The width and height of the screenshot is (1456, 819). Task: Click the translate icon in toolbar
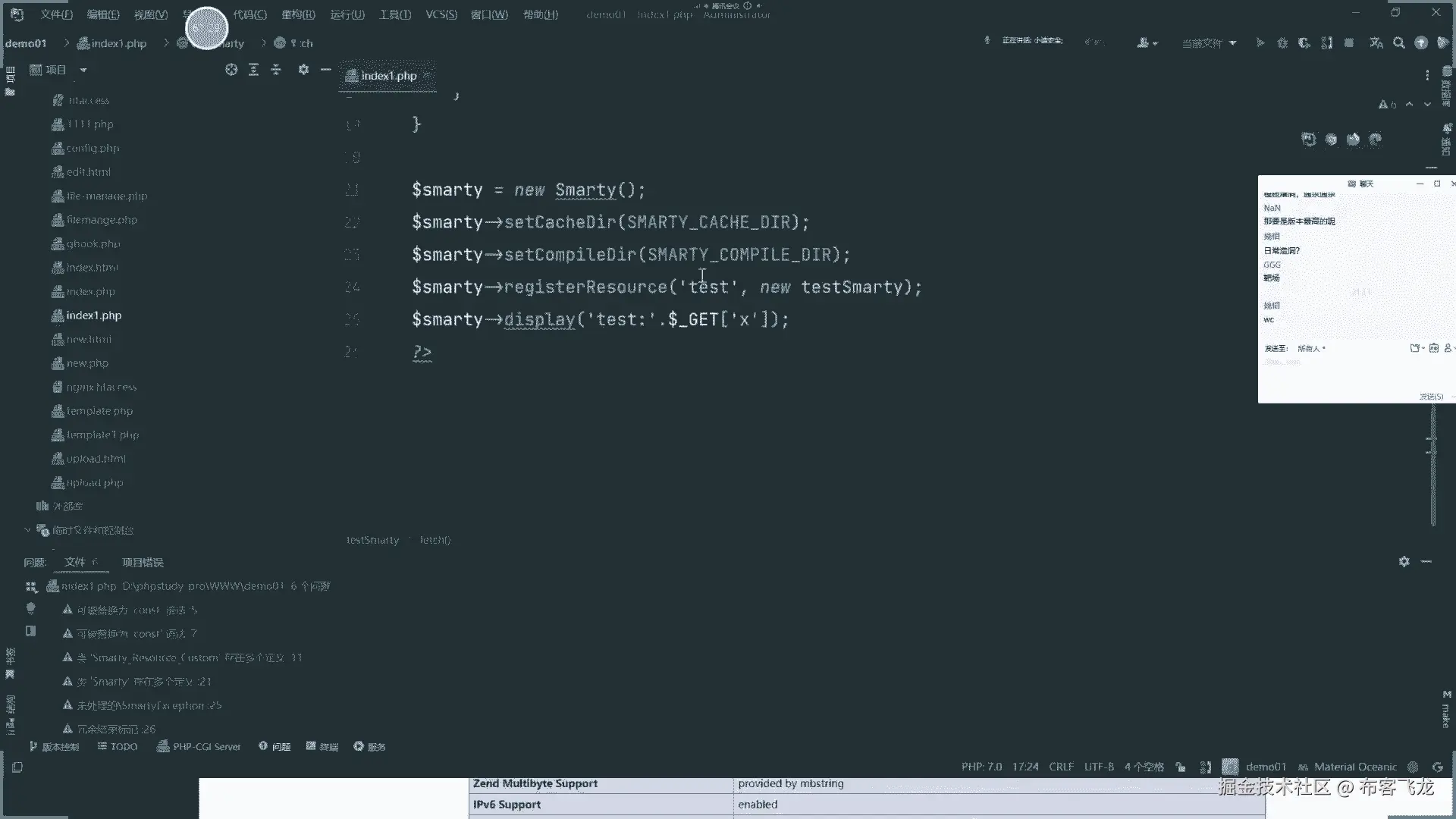click(x=1376, y=43)
